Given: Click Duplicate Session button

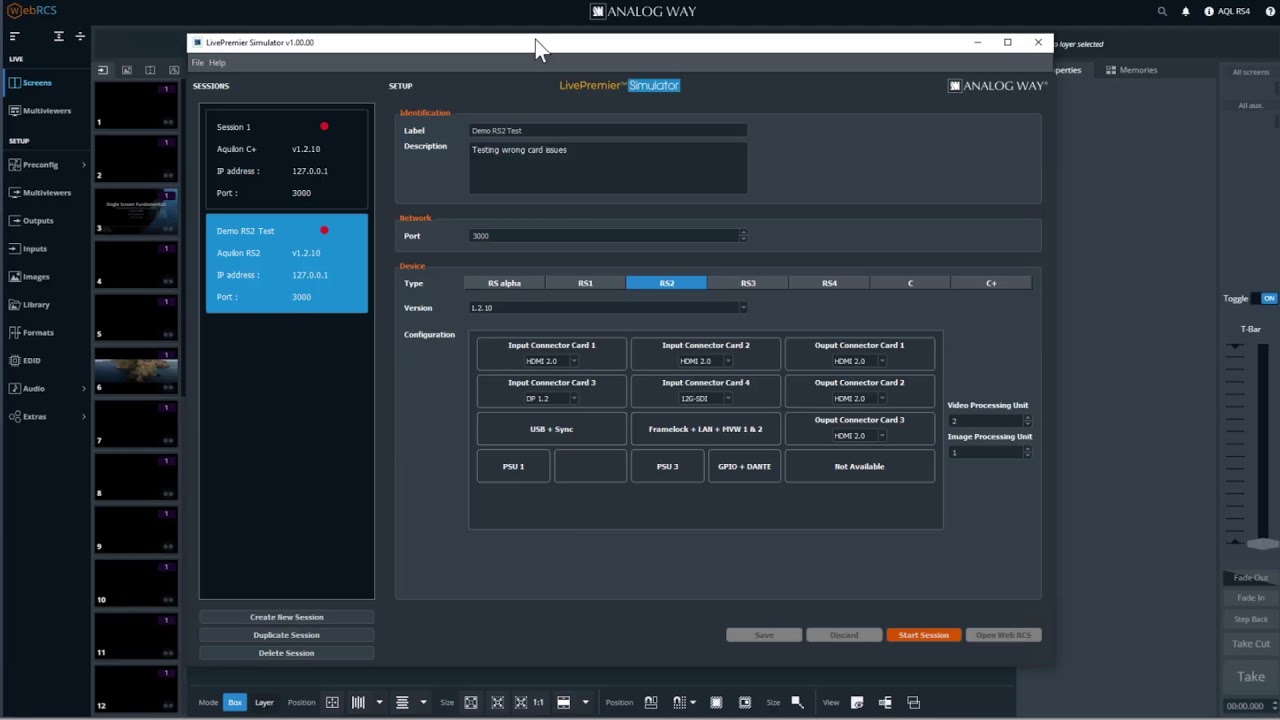Looking at the screenshot, I should pos(287,635).
